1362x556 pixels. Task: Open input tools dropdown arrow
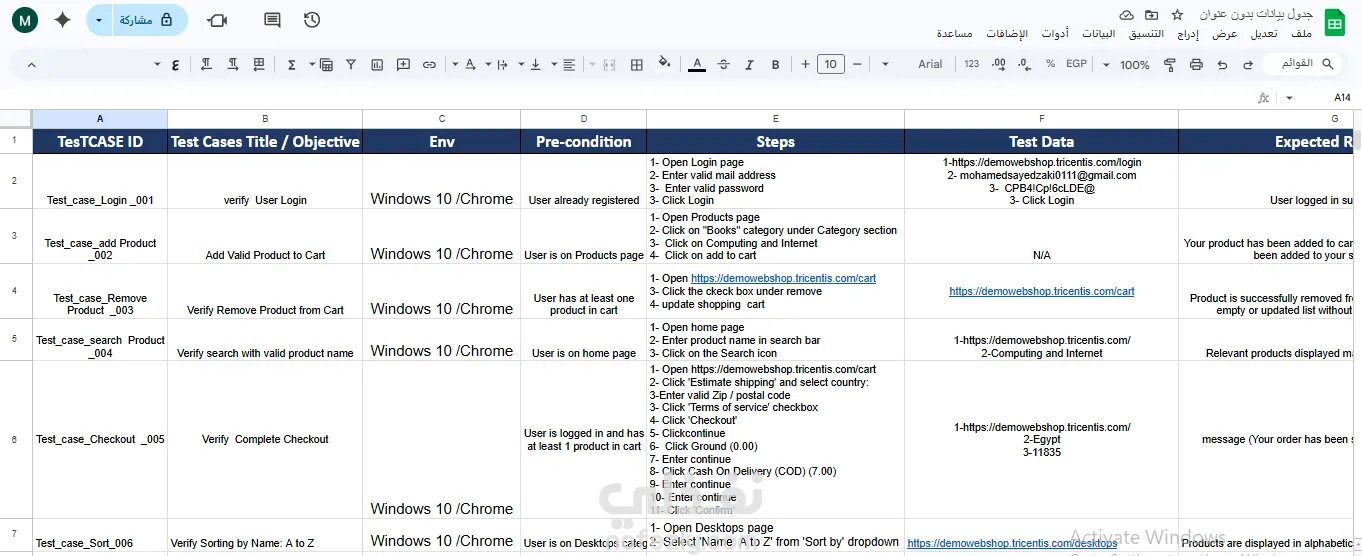coord(157,65)
